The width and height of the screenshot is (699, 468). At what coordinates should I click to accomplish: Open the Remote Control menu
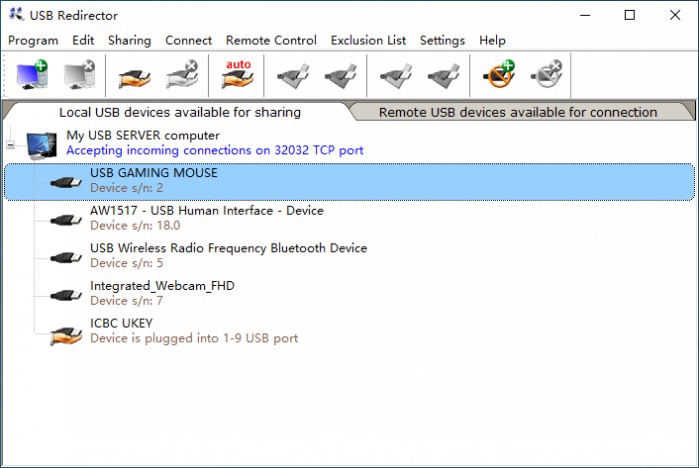click(271, 41)
